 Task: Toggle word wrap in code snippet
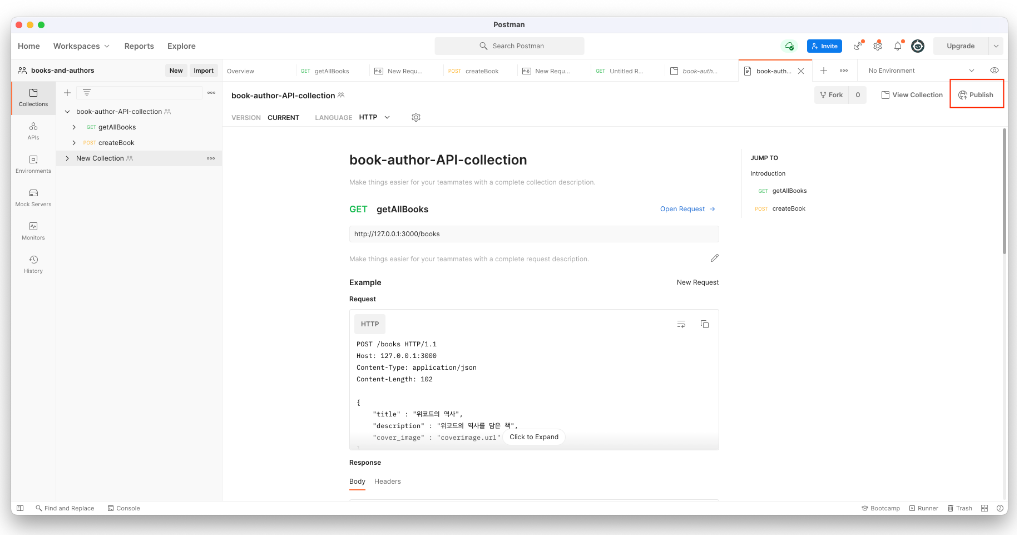tap(681, 324)
